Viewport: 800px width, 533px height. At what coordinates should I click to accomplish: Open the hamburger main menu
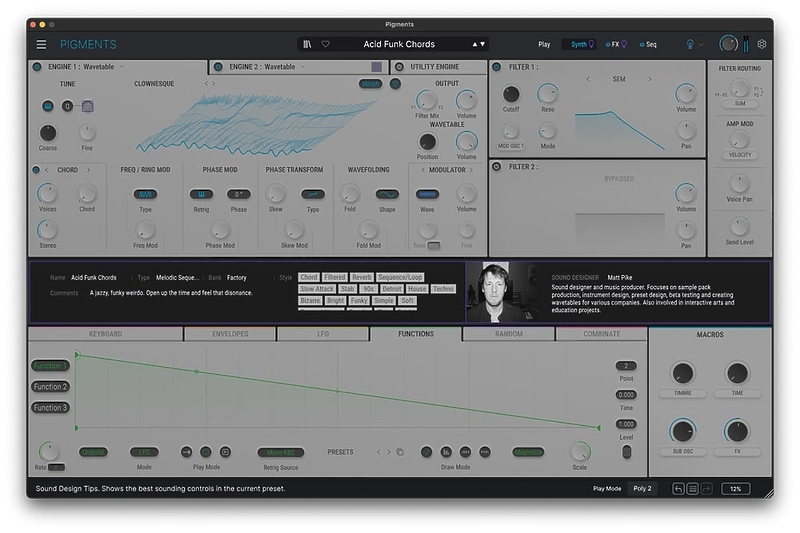tap(41, 44)
